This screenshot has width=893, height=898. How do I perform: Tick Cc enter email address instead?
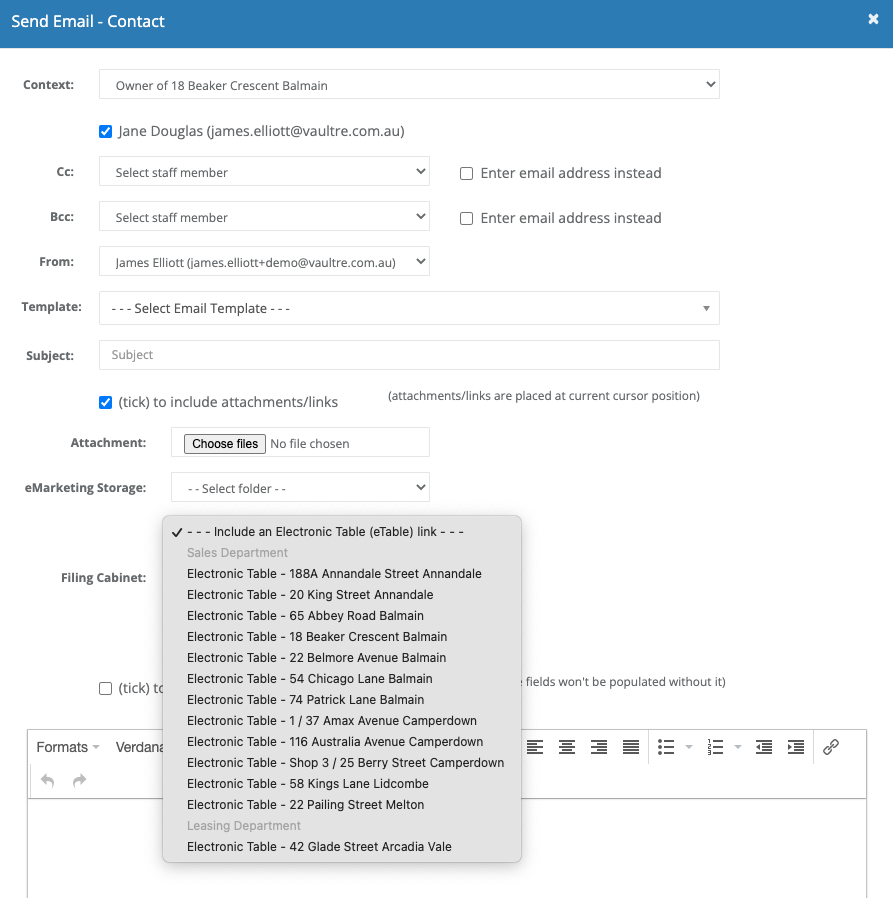(466, 174)
